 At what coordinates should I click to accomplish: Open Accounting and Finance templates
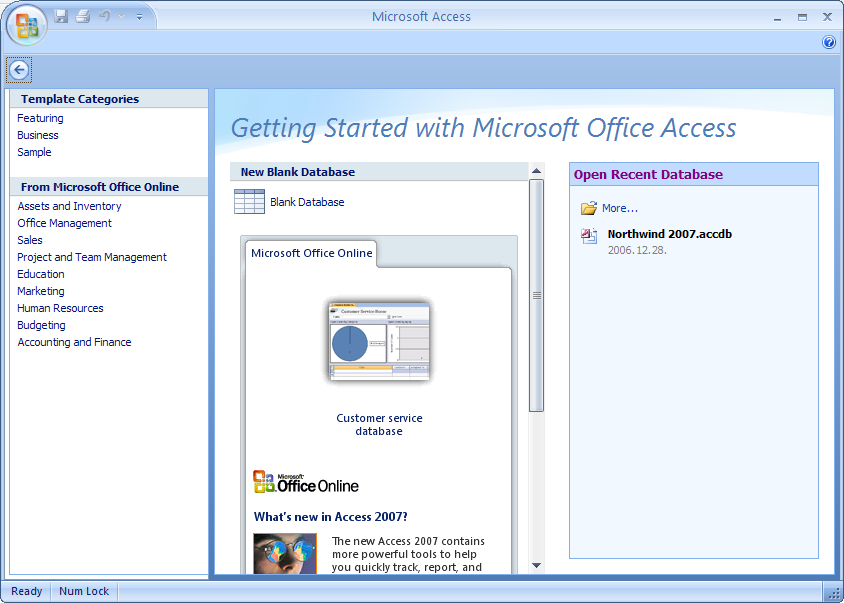click(x=74, y=342)
